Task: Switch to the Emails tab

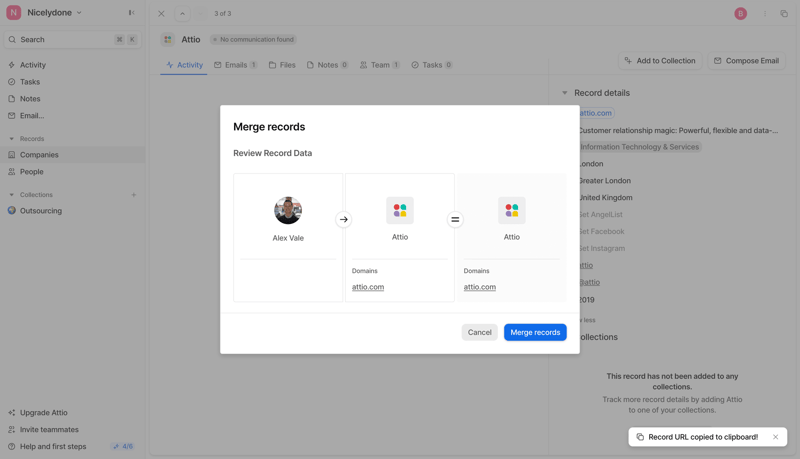Action: (x=236, y=65)
